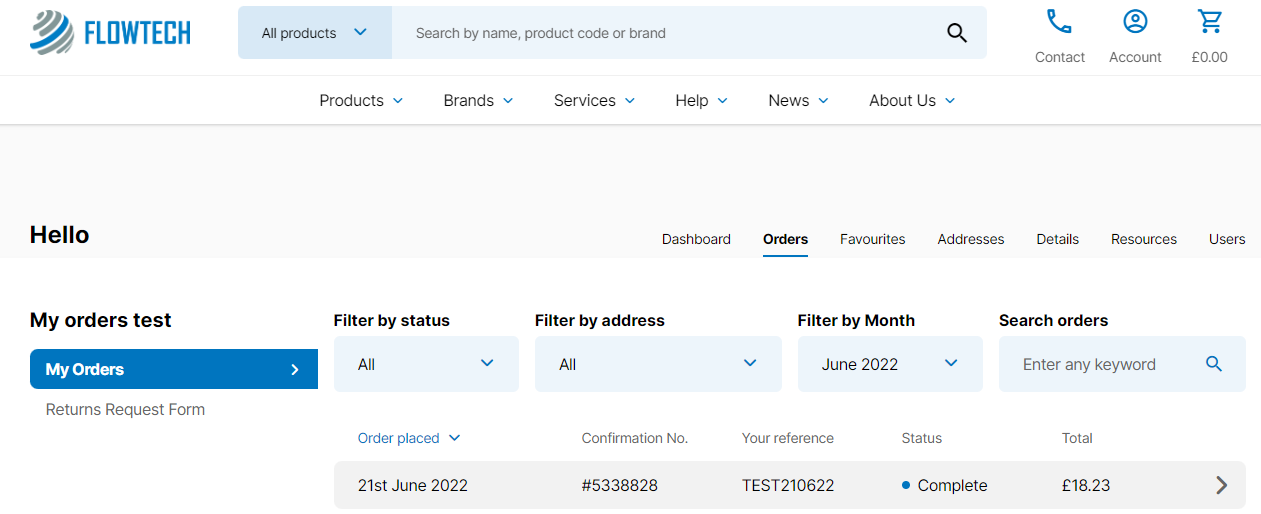1261x514 pixels.
Task: Click the arrow on My Orders
Action: click(x=295, y=369)
